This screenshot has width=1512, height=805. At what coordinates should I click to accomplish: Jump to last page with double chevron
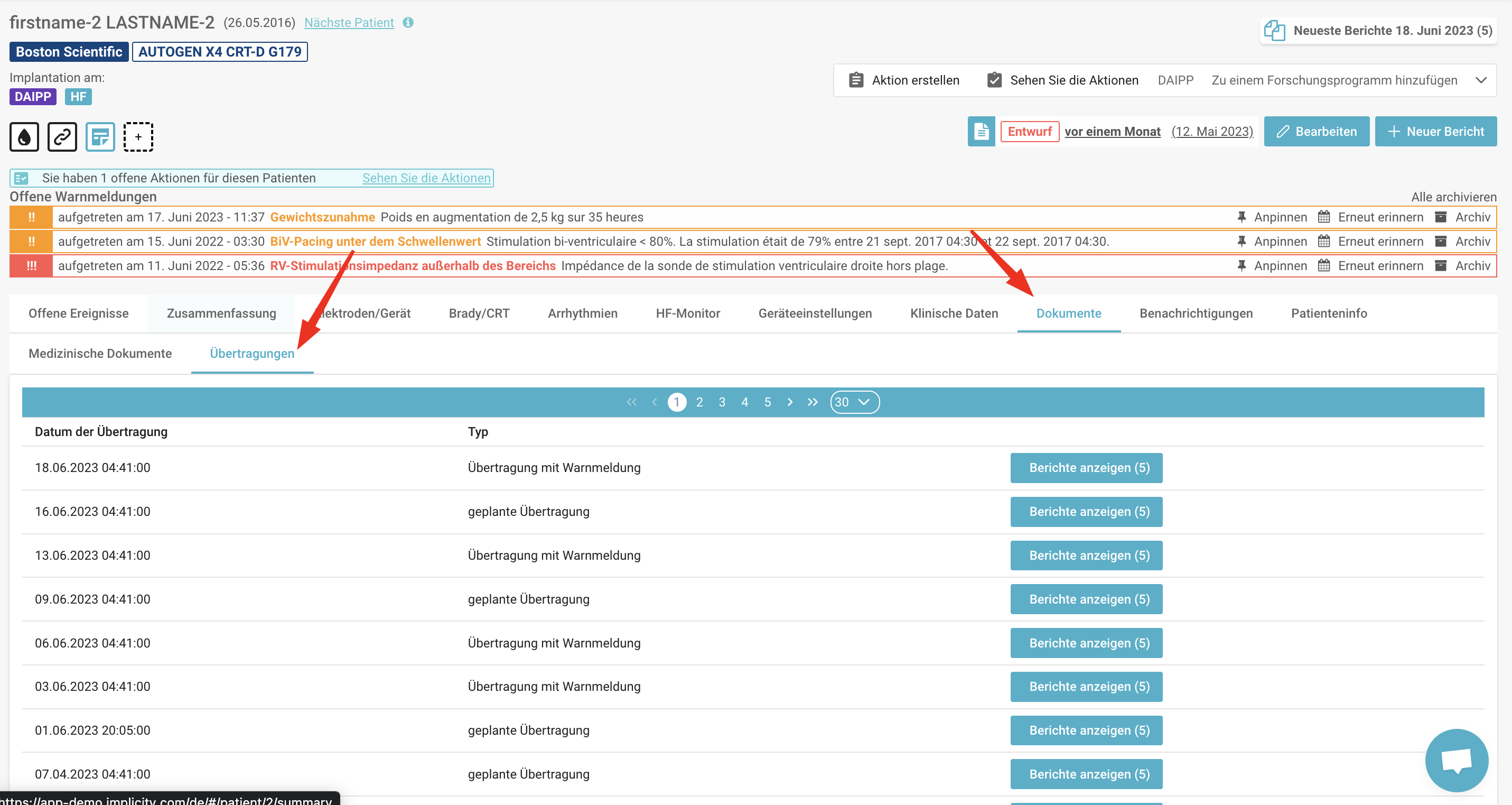[x=813, y=402]
